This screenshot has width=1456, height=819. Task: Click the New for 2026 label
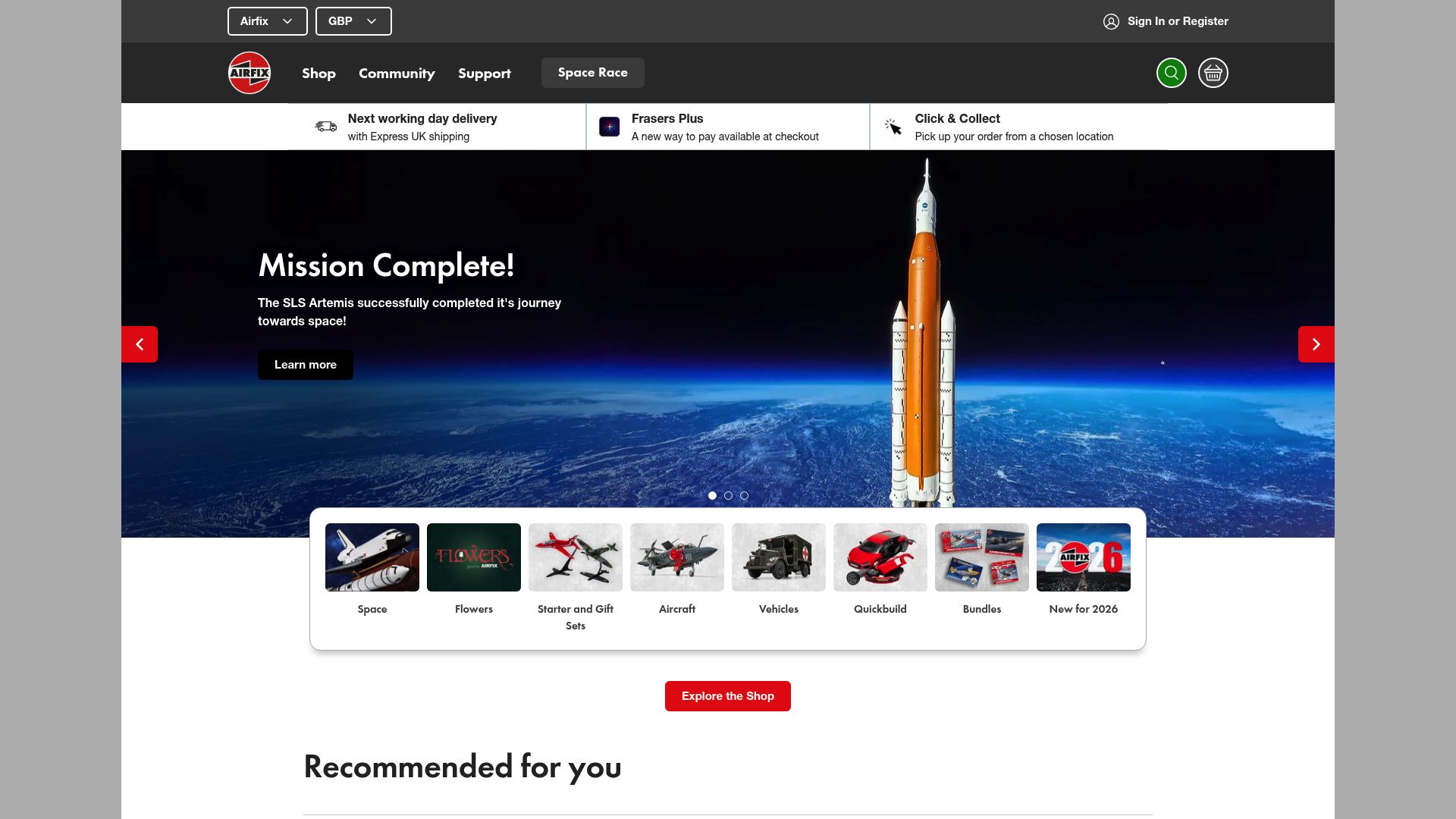pos(1084,609)
